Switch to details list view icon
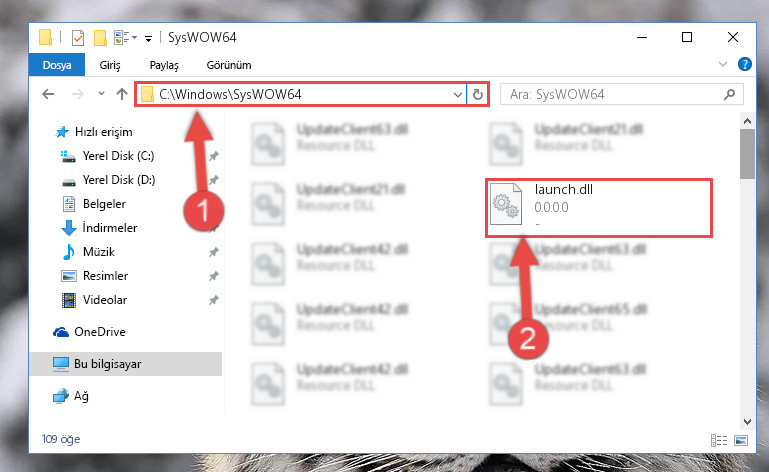Image resolution: width=769 pixels, height=472 pixels. pyautogui.click(x=719, y=440)
